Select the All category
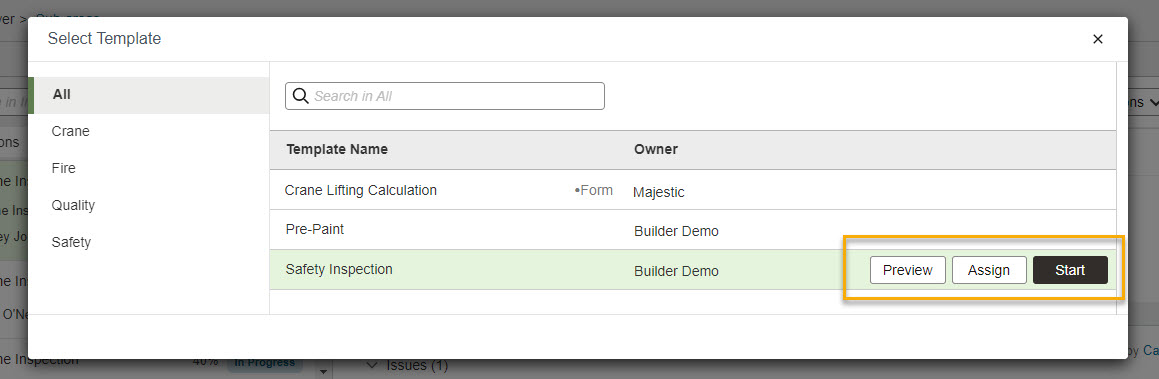Screen dimensions: 1159x379 (x=149, y=95)
